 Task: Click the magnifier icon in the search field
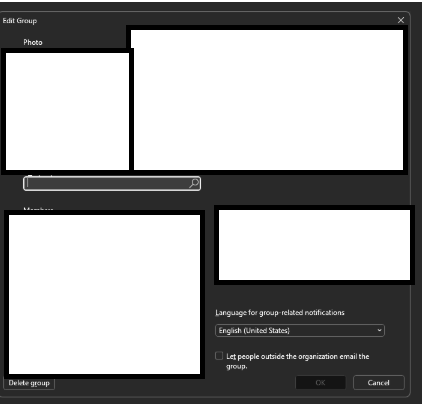194,183
